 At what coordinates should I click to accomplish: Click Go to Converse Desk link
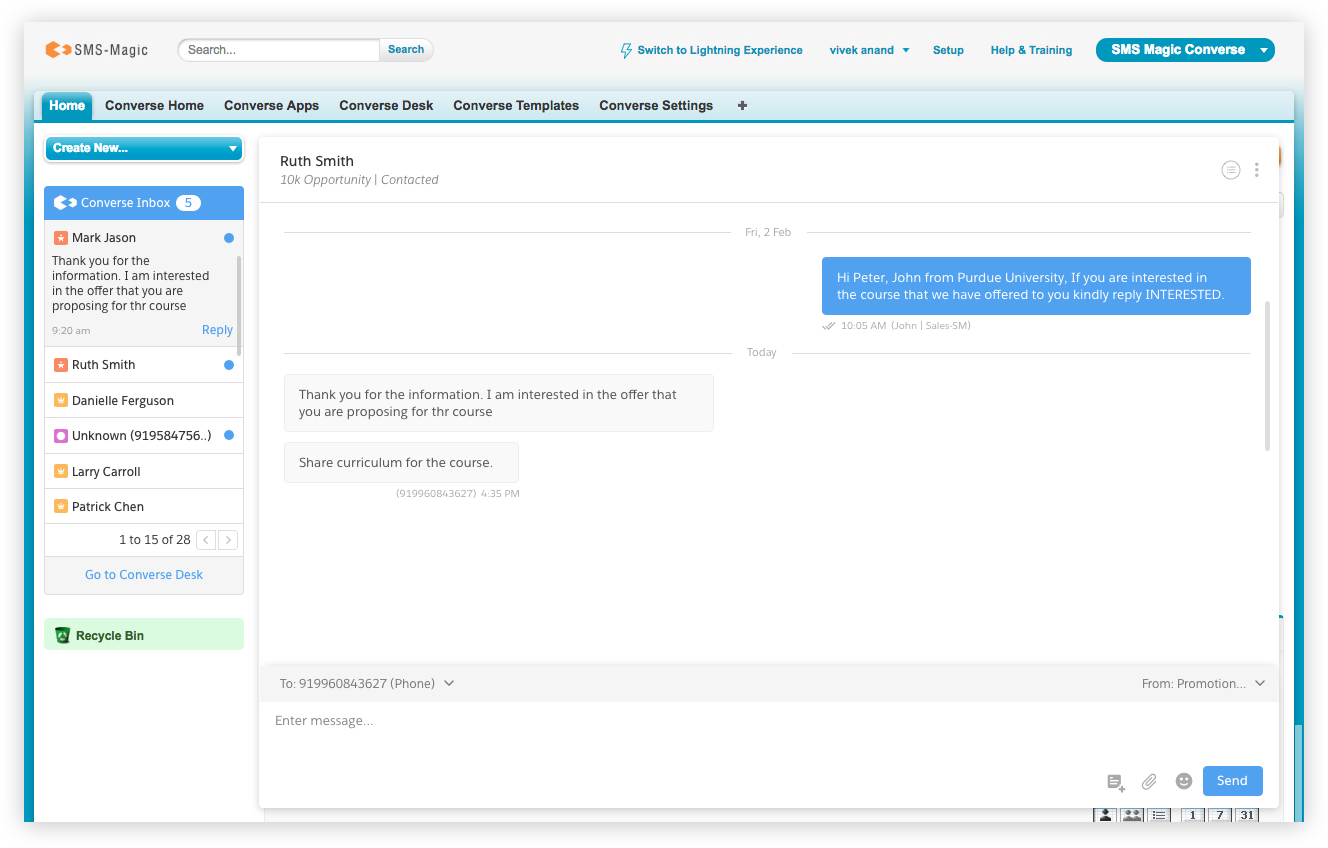coord(144,575)
